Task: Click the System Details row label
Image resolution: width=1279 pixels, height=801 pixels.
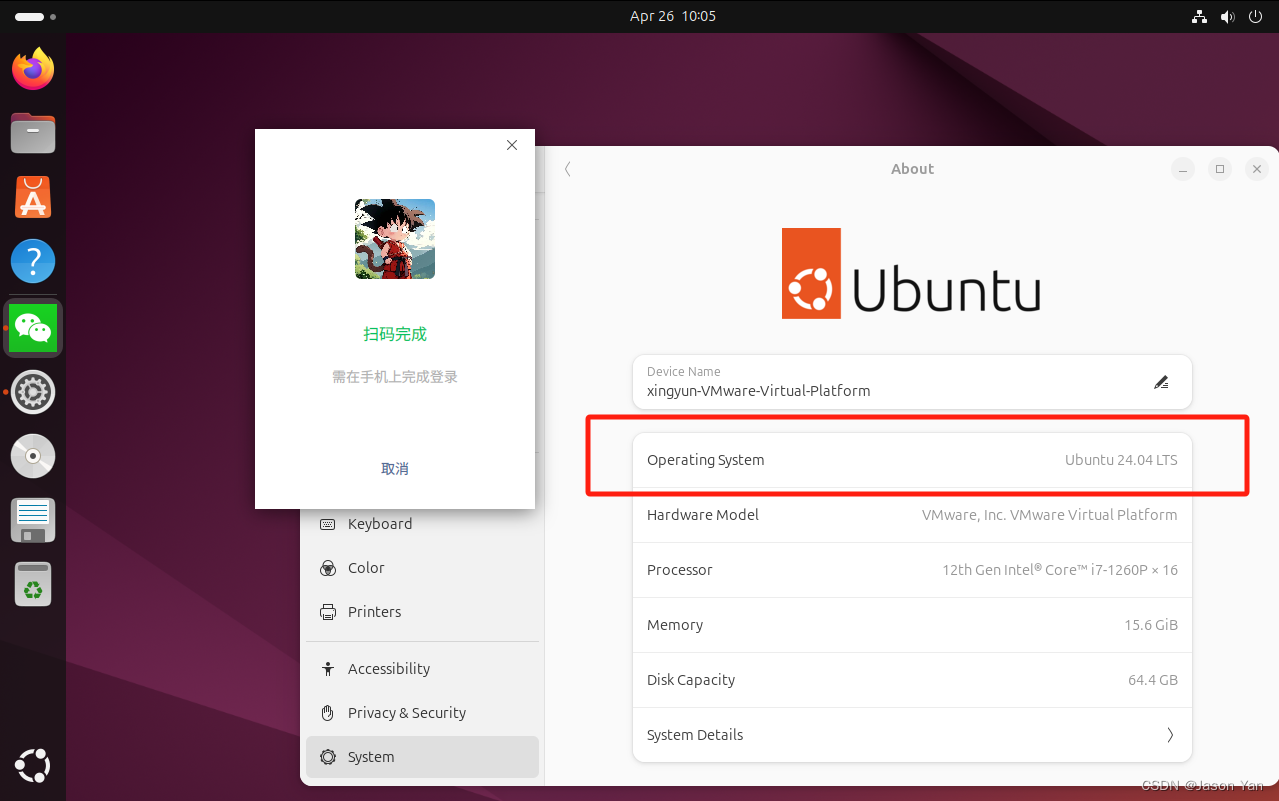Action: pyautogui.click(x=695, y=735)
